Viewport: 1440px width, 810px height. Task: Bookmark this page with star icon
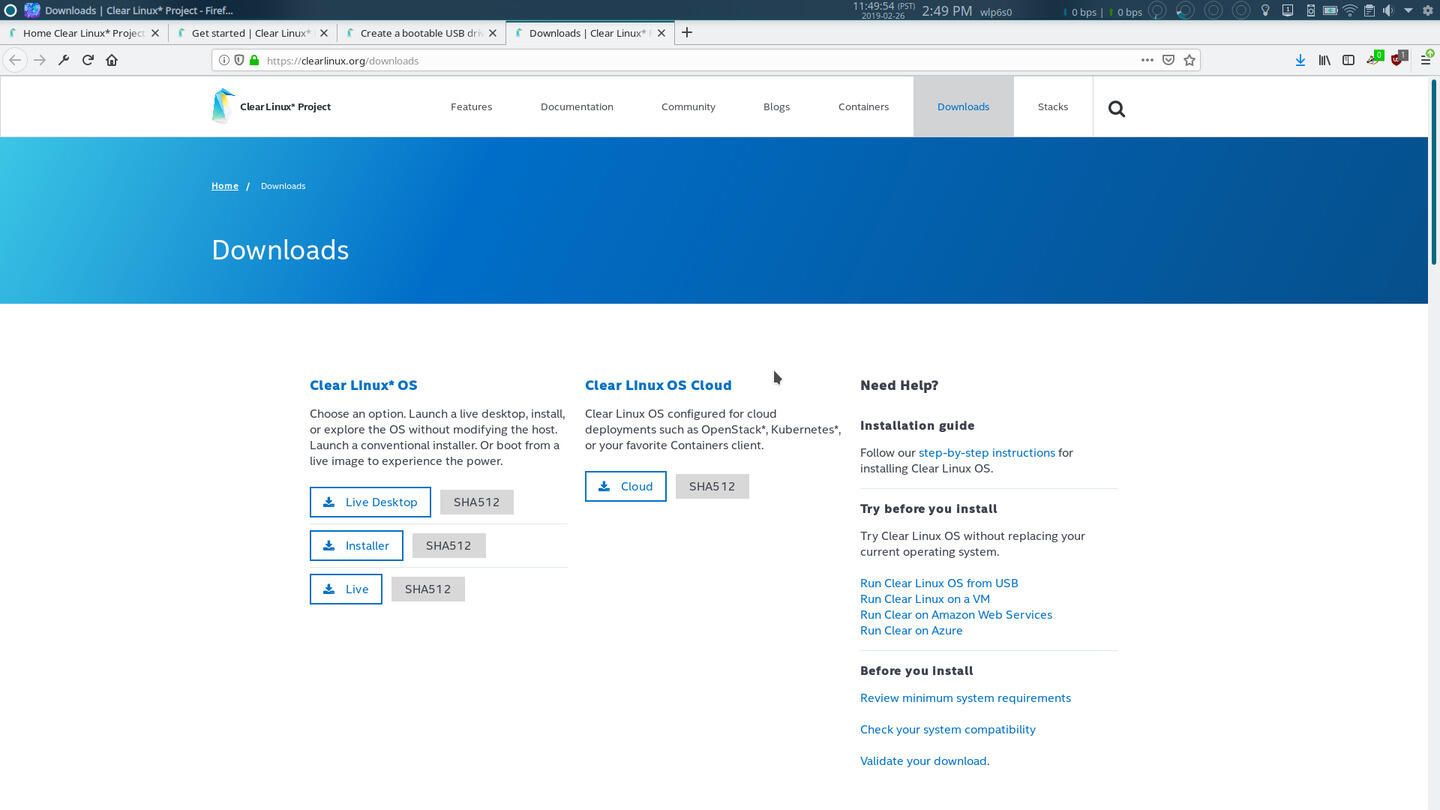coord(1189,60)
